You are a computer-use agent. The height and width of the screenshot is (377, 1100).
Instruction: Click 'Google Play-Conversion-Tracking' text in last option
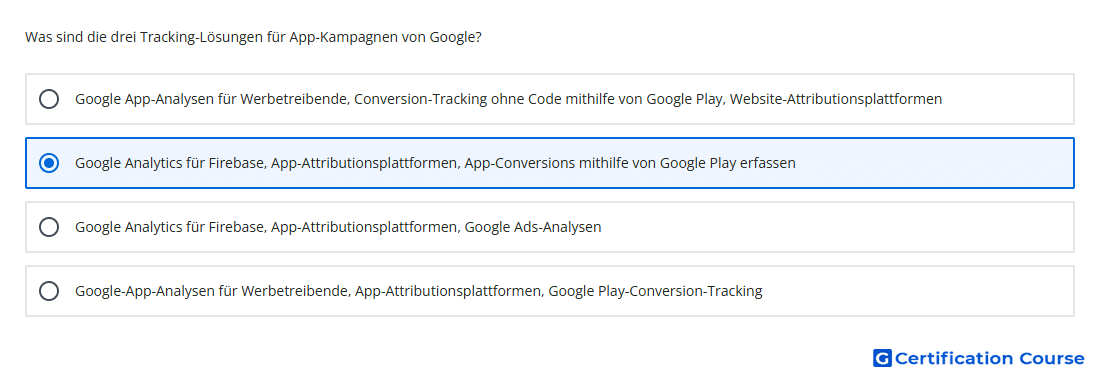pyautogui.click(x=655, y=291)
